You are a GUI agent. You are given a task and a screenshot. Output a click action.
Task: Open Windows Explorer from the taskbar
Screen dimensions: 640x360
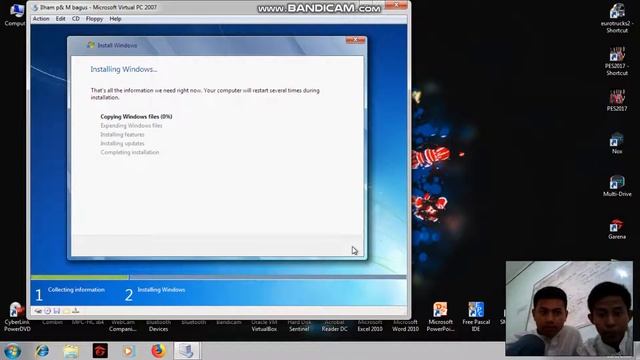pyautogui.click(x=71, y=351)
